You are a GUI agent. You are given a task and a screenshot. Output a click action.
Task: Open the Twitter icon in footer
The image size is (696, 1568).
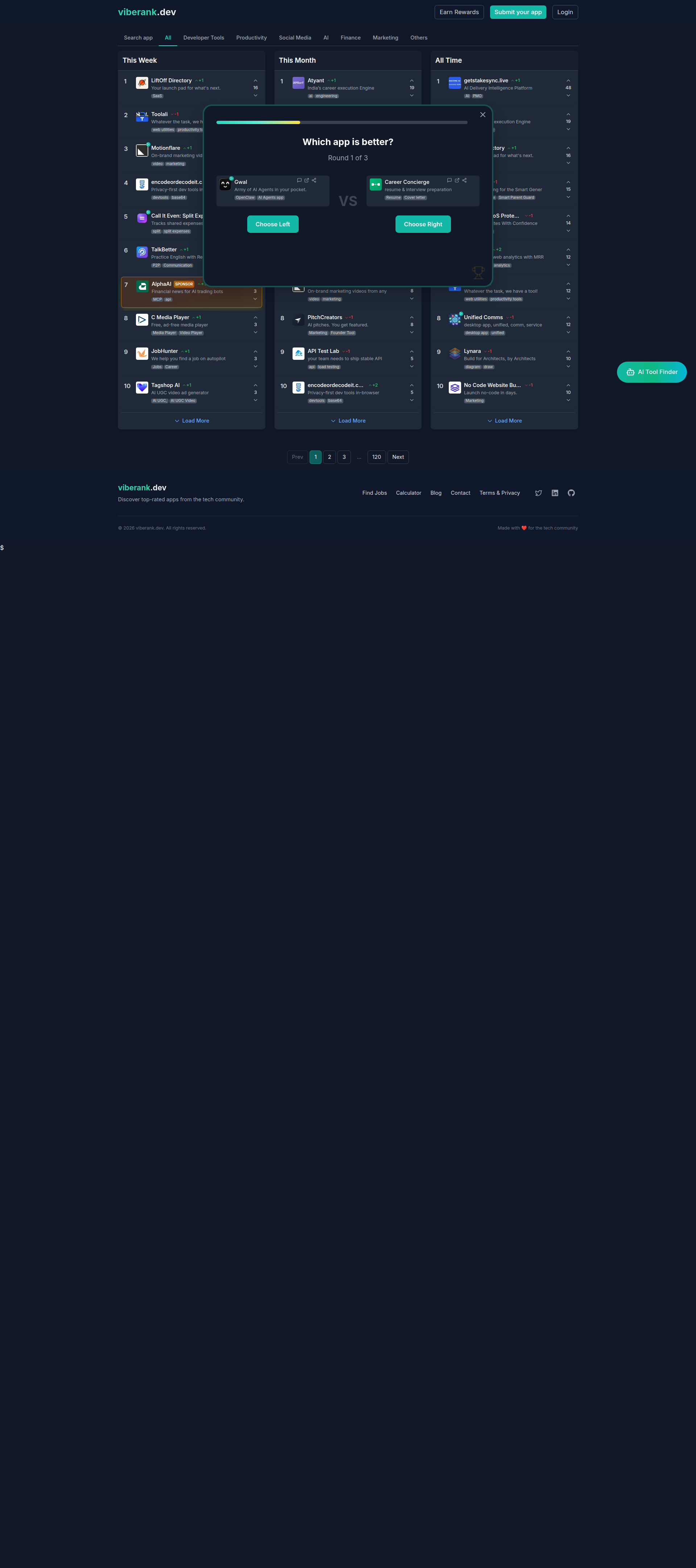click(538, 493)
